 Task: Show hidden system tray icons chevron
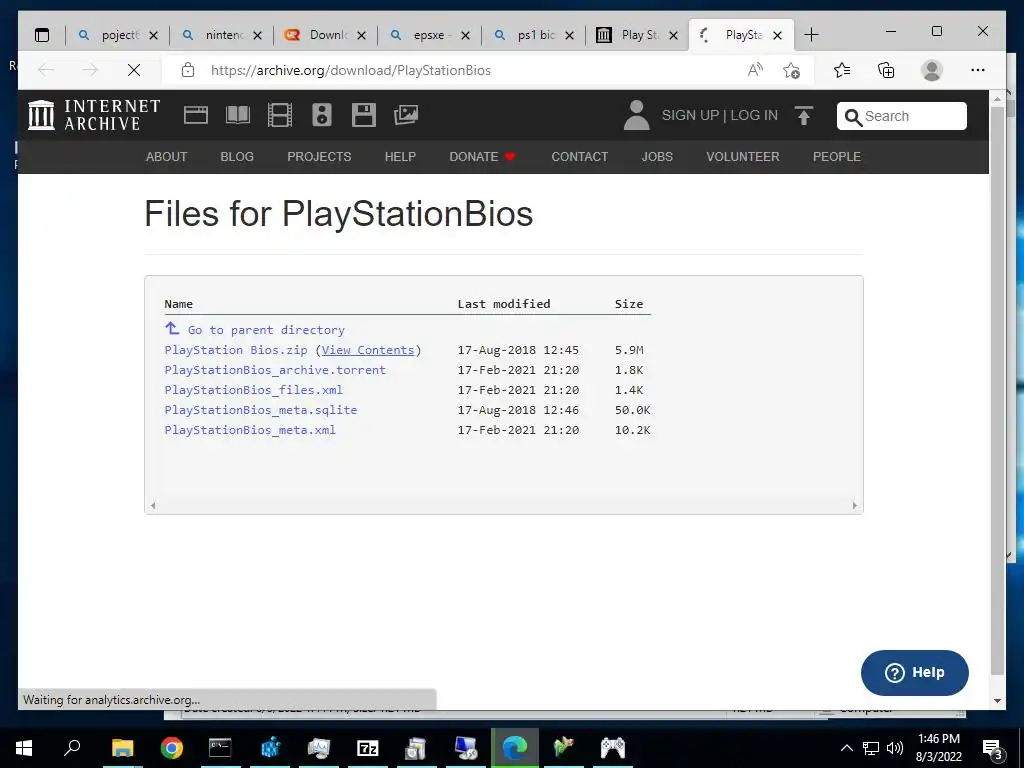(x=846, y=748)
